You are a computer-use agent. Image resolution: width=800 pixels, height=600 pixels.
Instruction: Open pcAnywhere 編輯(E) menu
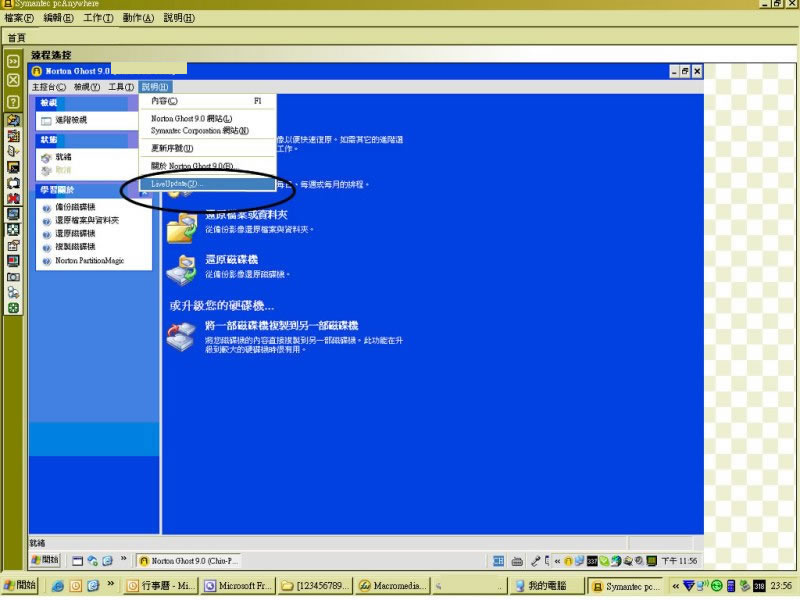[58, 18]
